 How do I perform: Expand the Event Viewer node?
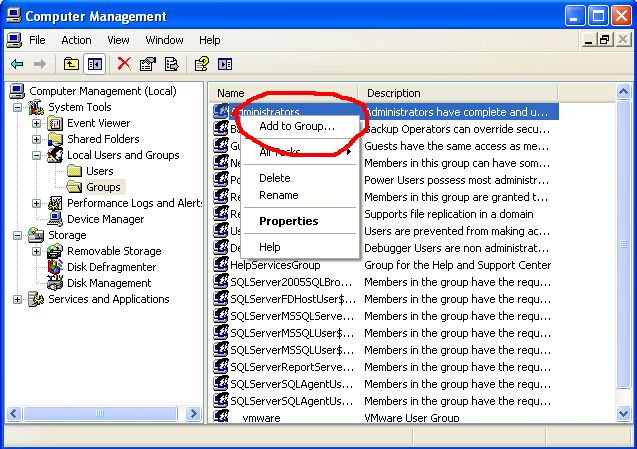[x=36, y=123]
